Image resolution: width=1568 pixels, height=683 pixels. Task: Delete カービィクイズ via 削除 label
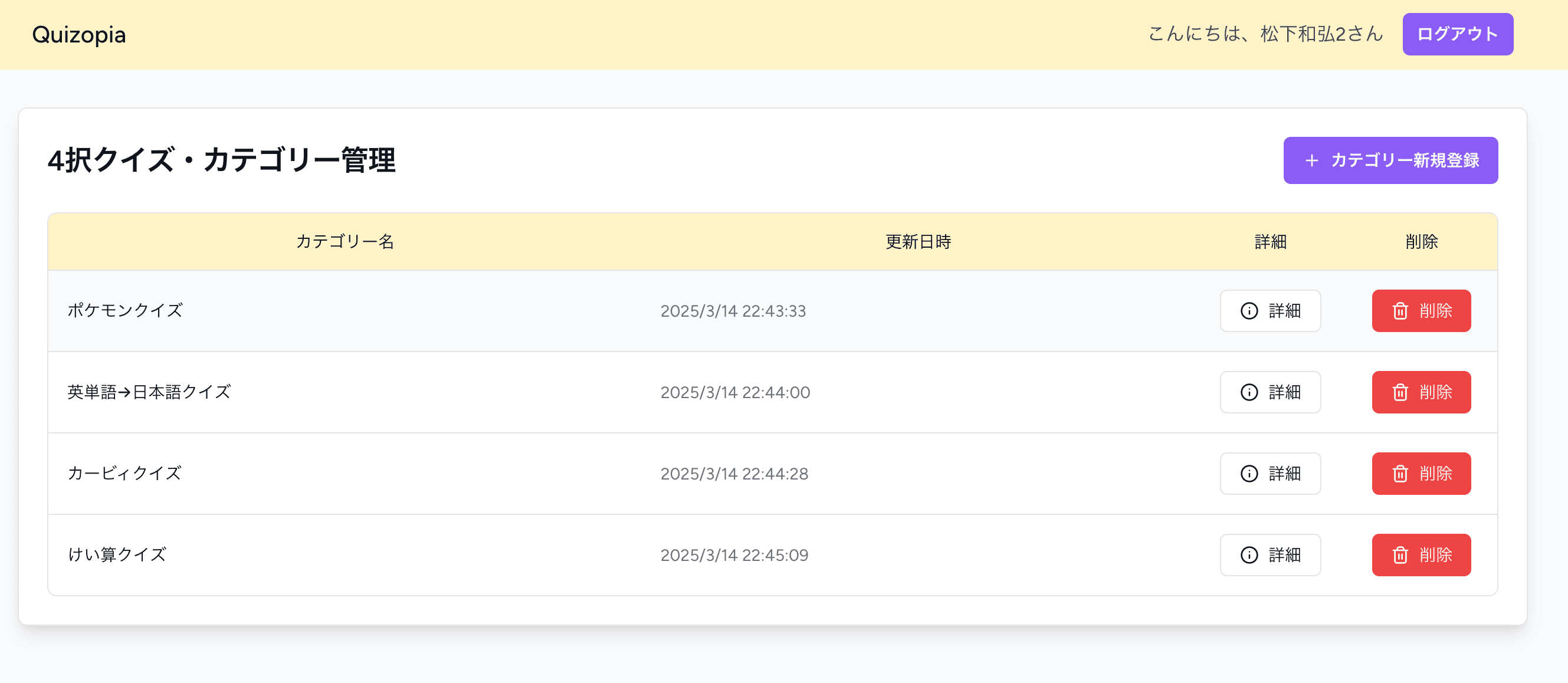[1436, 474]
